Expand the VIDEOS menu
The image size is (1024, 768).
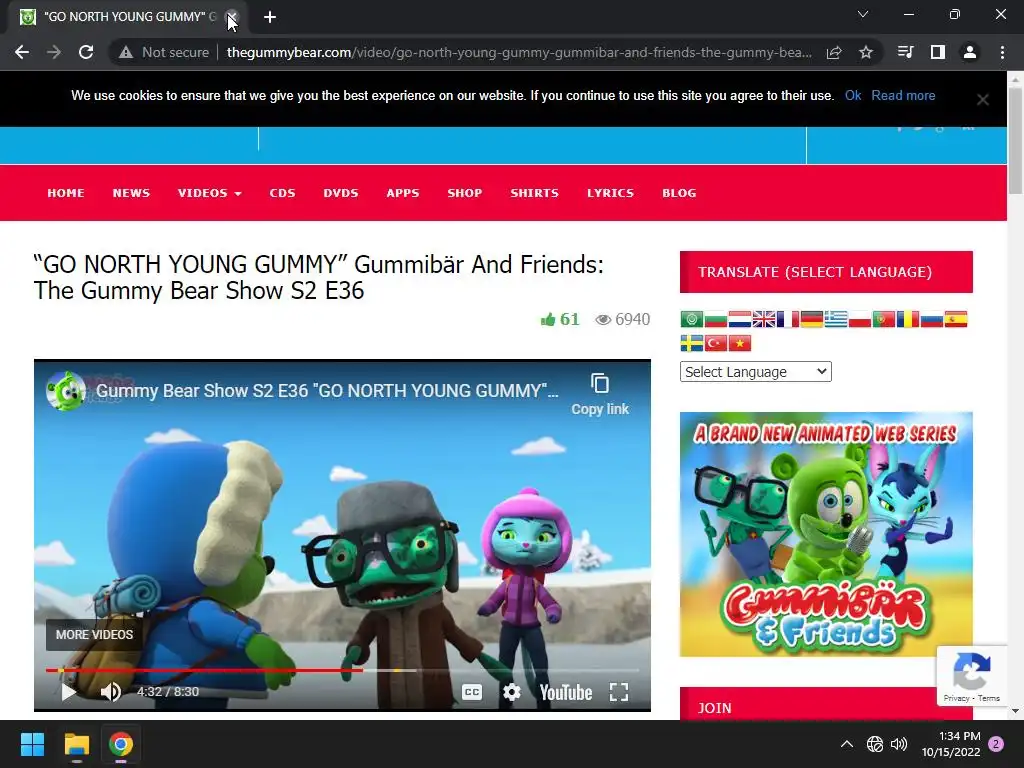(x=209, y=193)
